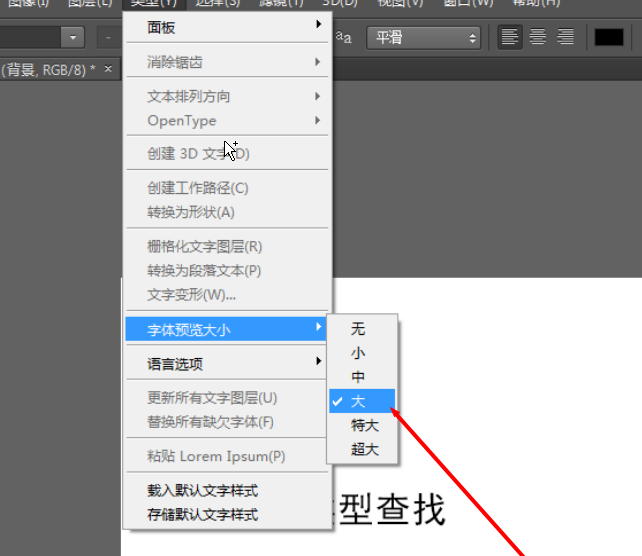Open the 文本排列方向 submenu
The height and width of the screenshot is (556, 642).
[x=227, y=97]
